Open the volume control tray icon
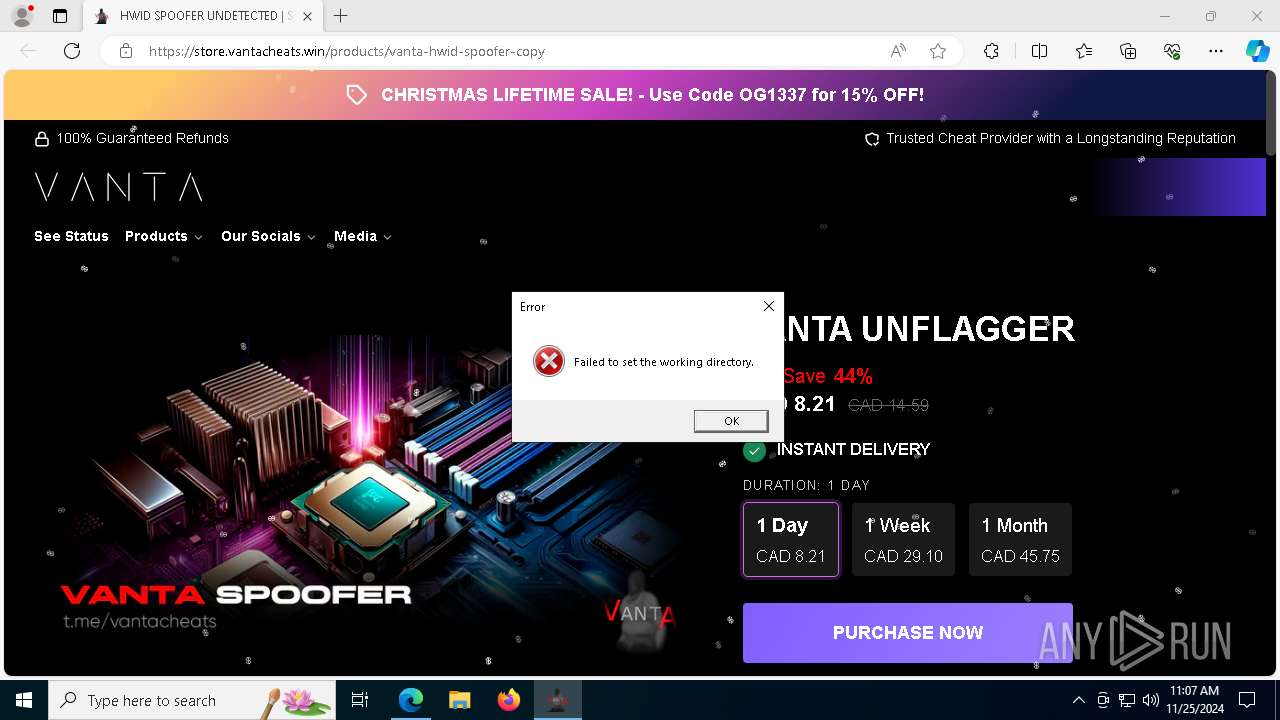This screenshot has height=720, width=1280. (1151, 700)
